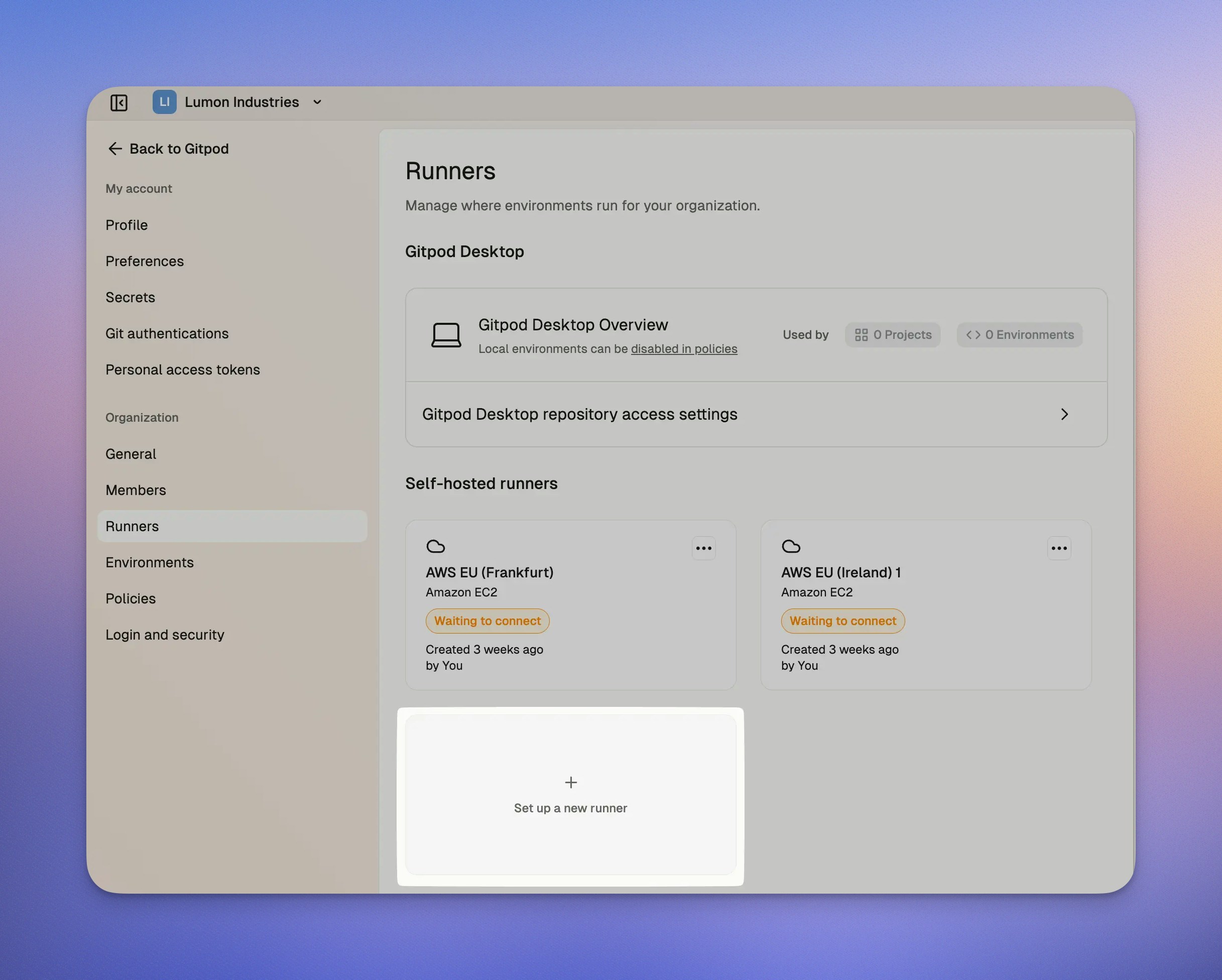Go to the Profile settings page
The width and height of the screenshot is (1222, 980).
click(127, 225)
